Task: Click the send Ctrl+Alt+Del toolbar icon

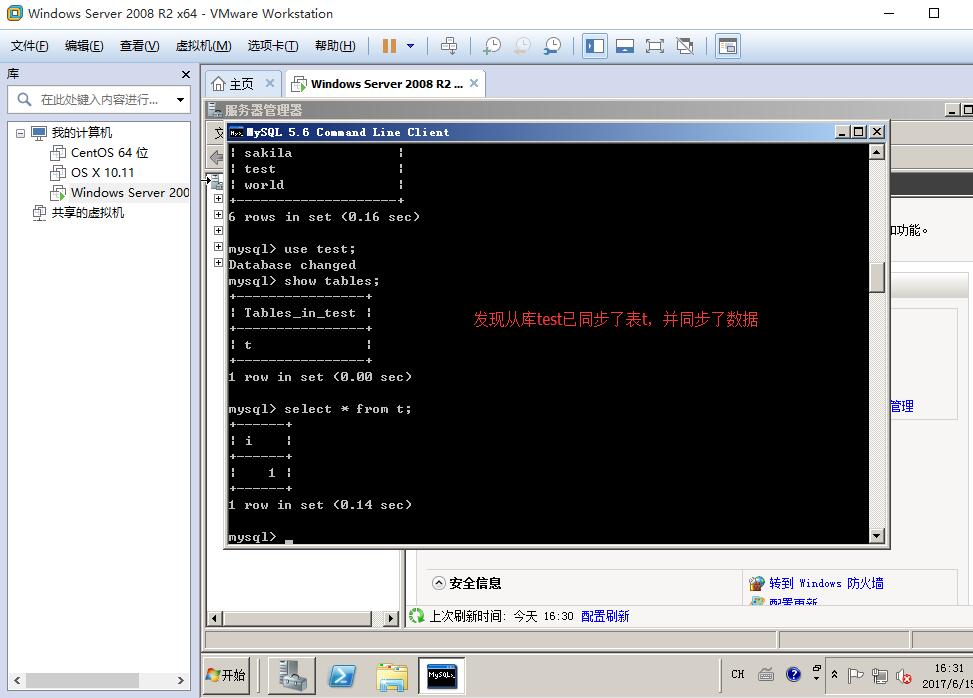Action: [449, 46]
